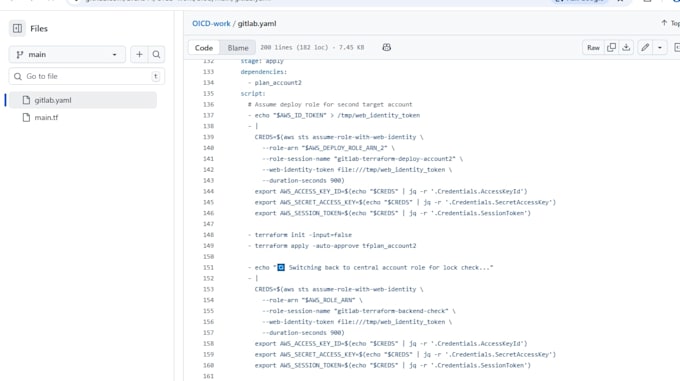View the Raw file
This screenshot has height=381, width=680.
593,48
